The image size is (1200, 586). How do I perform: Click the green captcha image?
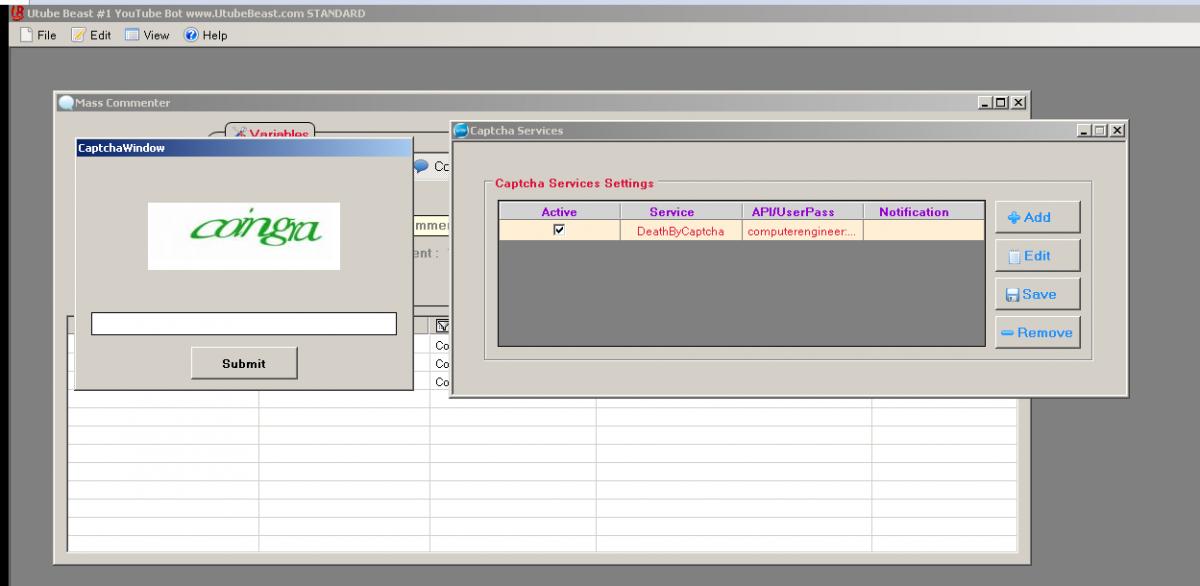244,236
